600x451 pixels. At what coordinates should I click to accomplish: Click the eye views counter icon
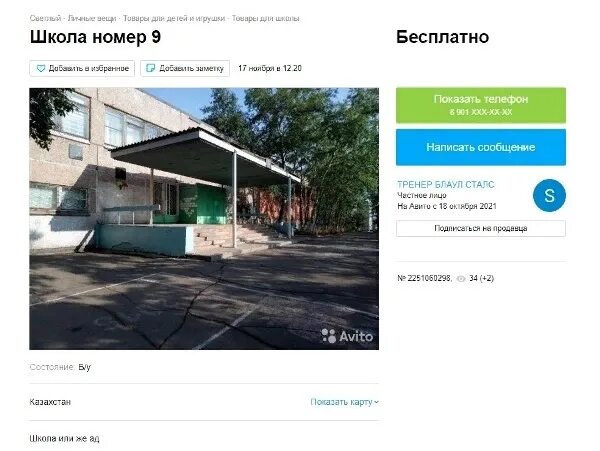point(461,278)
